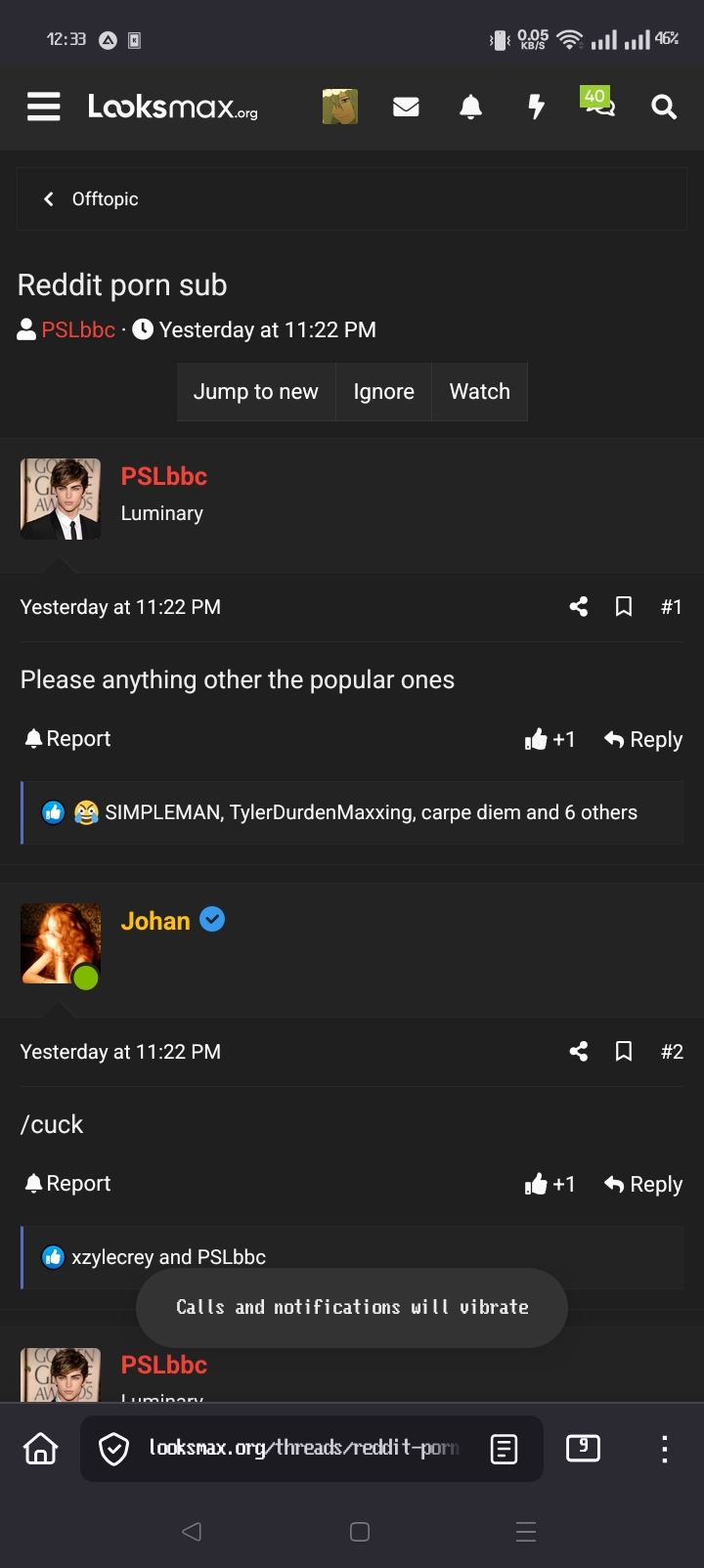Open the chat with 40 unread messages
The width and height of the screenshot is (704, 1568).
(599, 109)
